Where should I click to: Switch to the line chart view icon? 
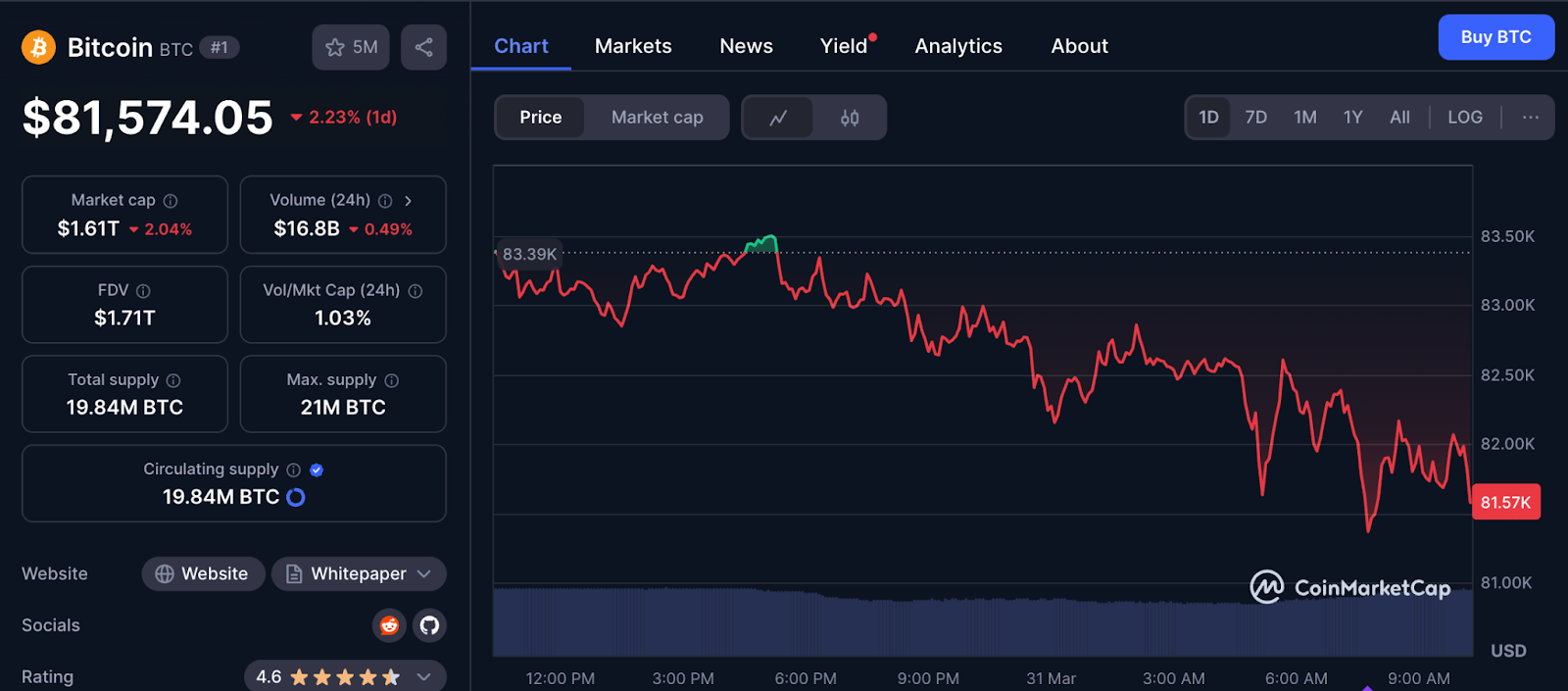(x=778, y=118)
